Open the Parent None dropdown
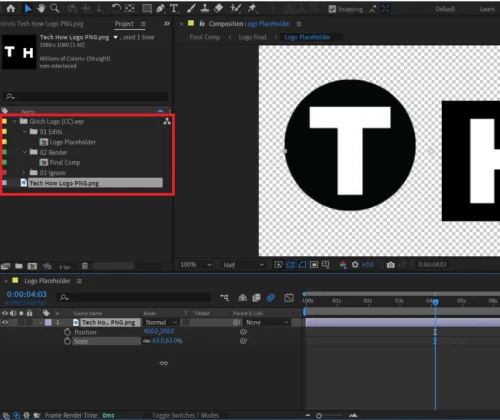The image size is (500, 420). 267,322
